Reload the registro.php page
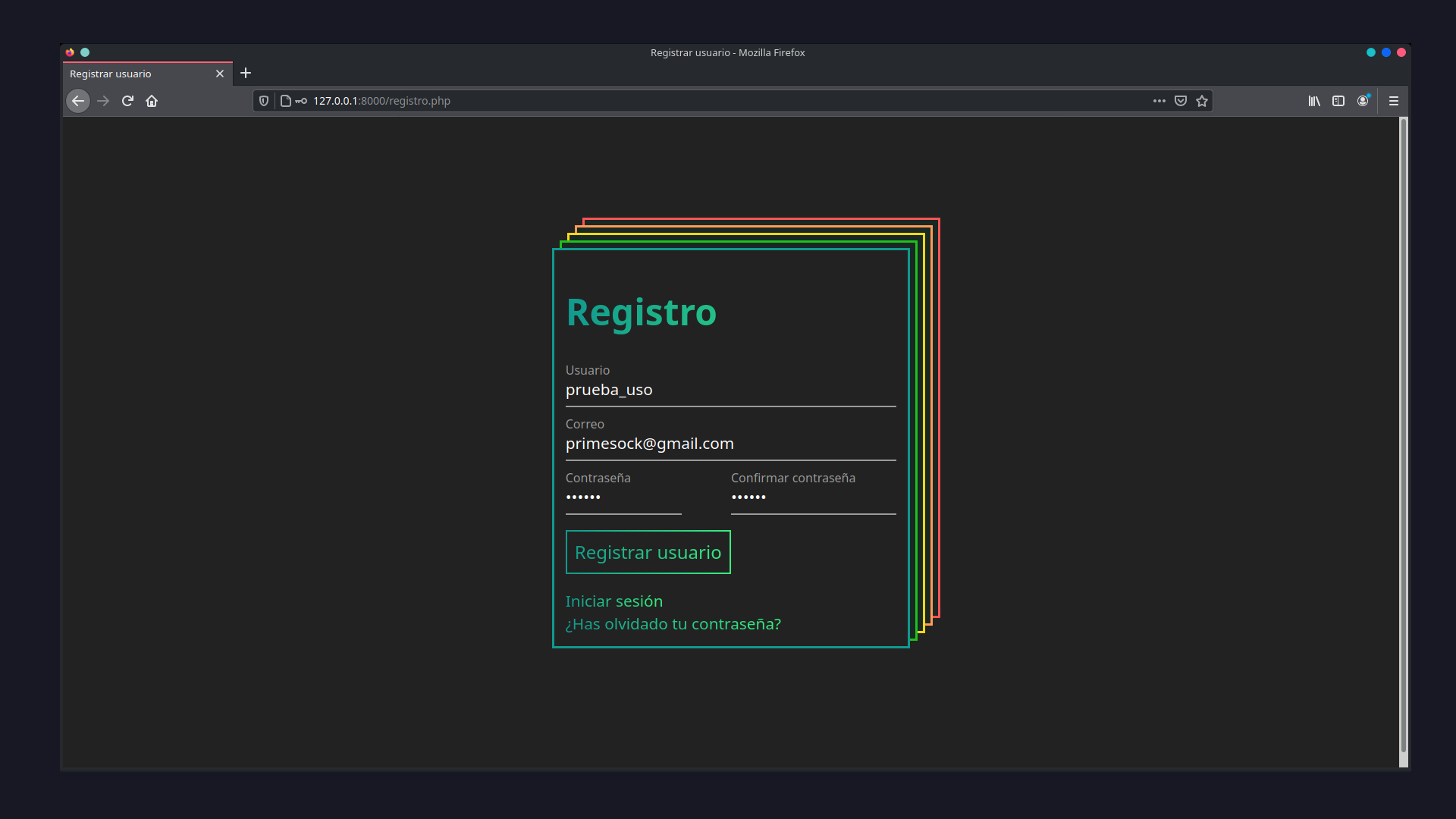The height and width of the screenshot is (819, 1456). pos(127,100)
